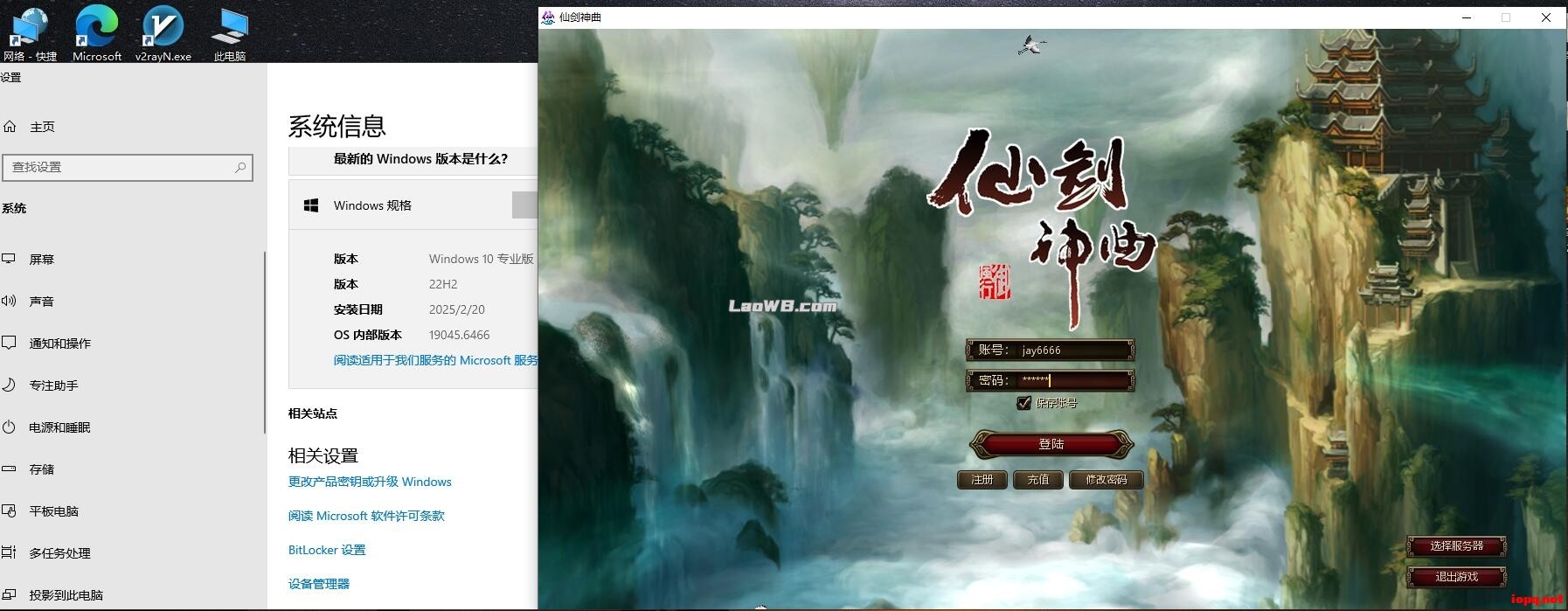Click the 退出游戏 exit game button
Screen dimensions: 1568x611
[x=1456, y=577]
